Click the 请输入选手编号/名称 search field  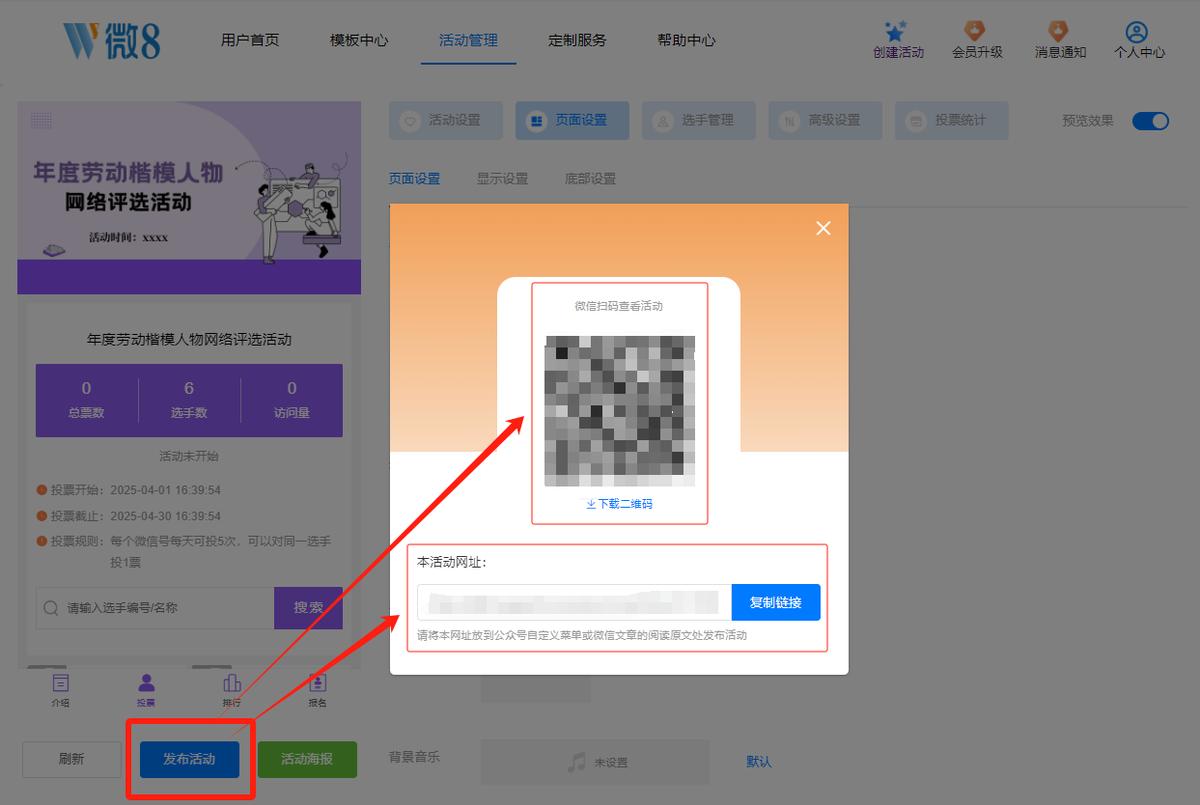click(x=155, y=608)
